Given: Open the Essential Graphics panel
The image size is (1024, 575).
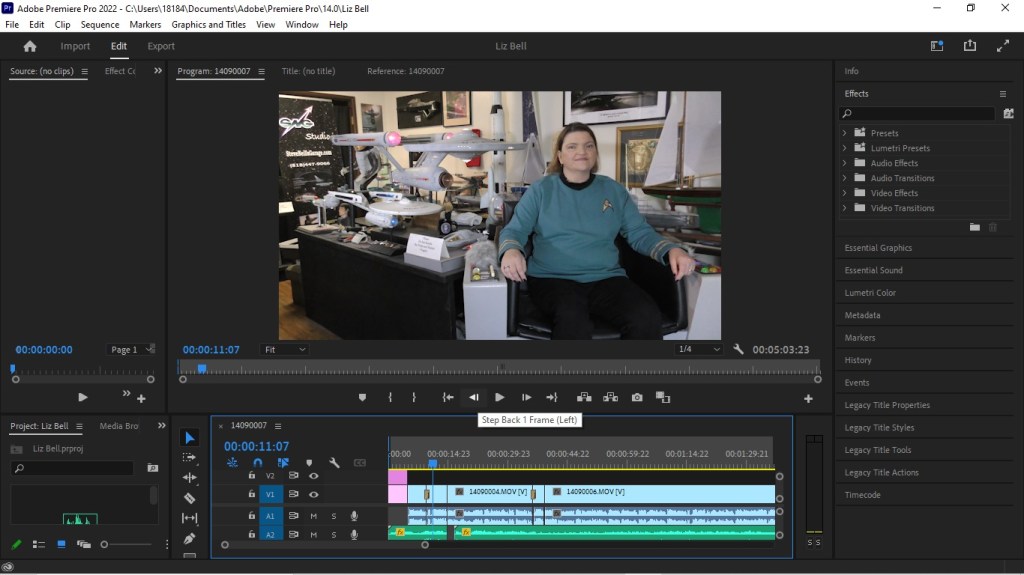Looking at the screenshot, I should [878, 248].
